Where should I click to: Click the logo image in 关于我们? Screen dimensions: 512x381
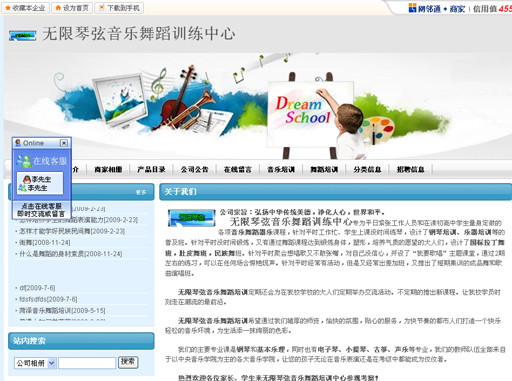192,218
